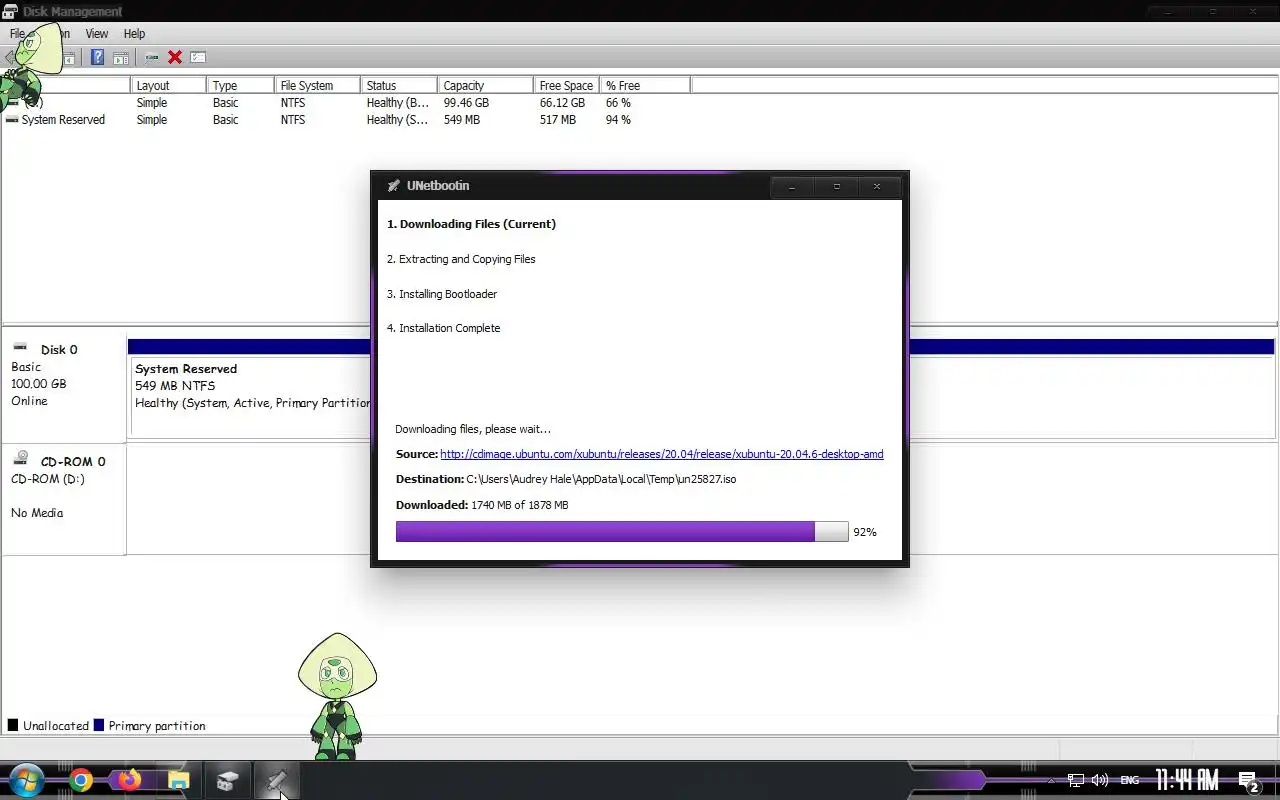Viewport: 1280px width, 800px height.
Task: Select the CD-ROM 0 No Media panel
Action: coord(64,499)
